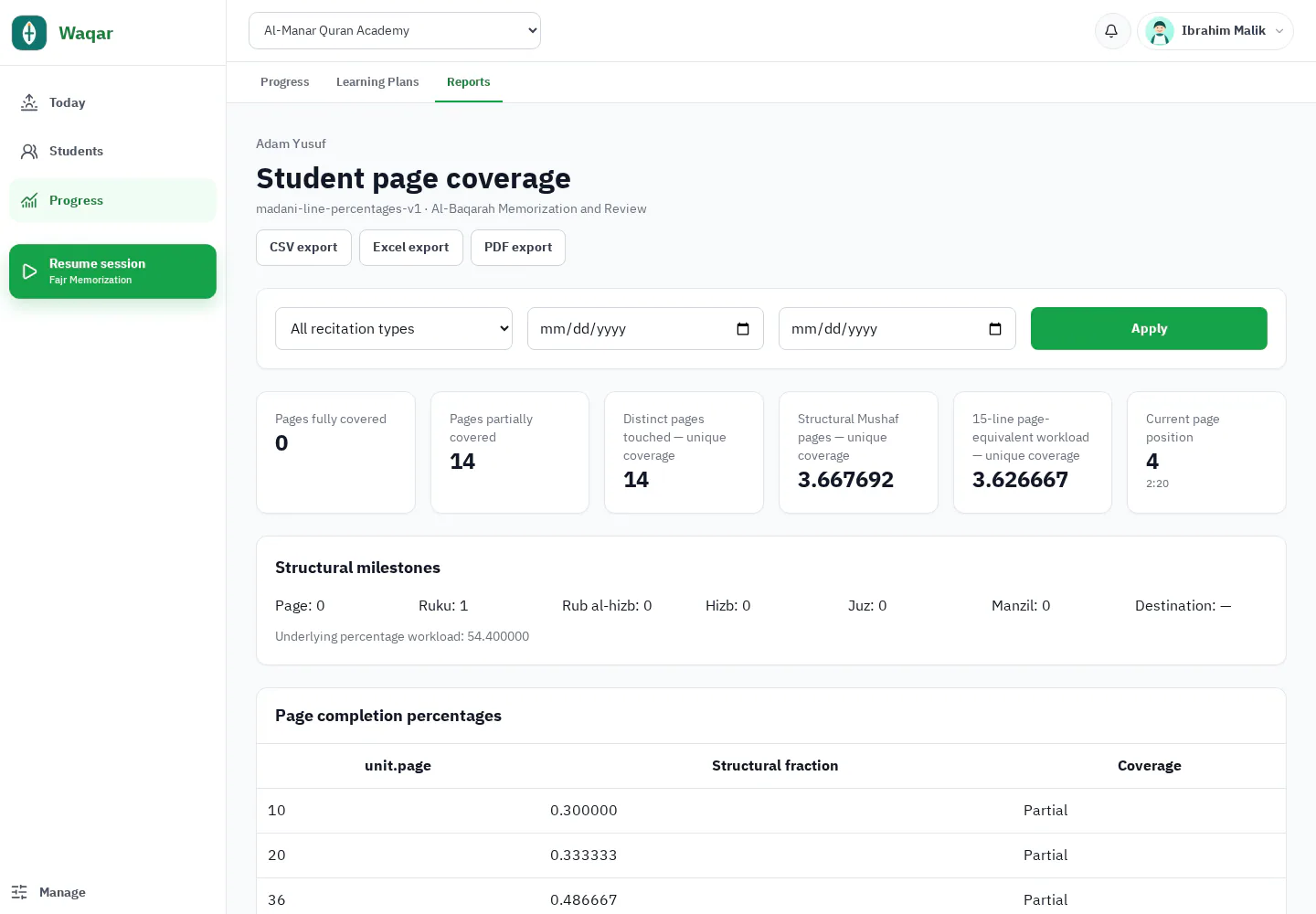Apply the report filters
This screenshot has width=1316, height=914.
coord(1149,328)
